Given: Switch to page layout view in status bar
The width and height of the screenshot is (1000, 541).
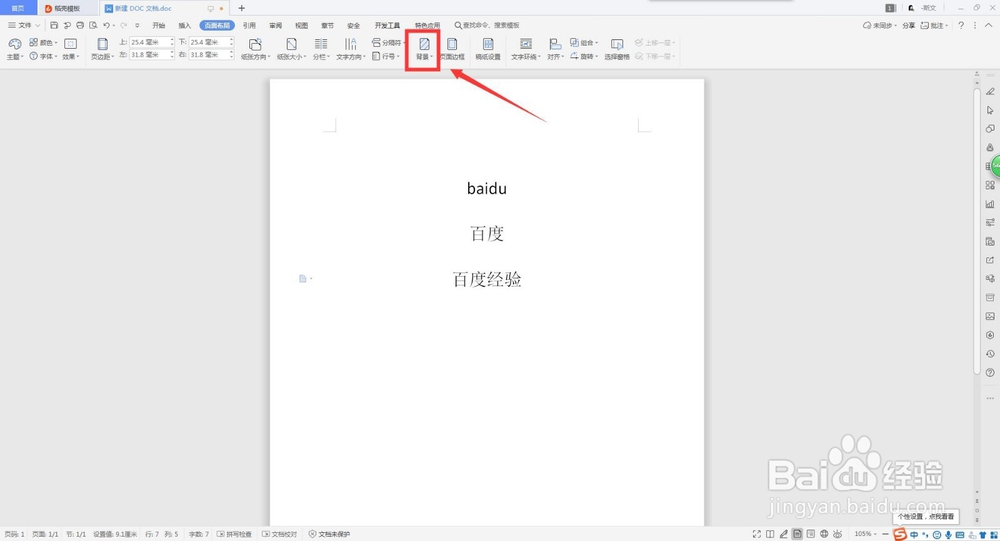Looking at the screenshot, I should point(797,534).
